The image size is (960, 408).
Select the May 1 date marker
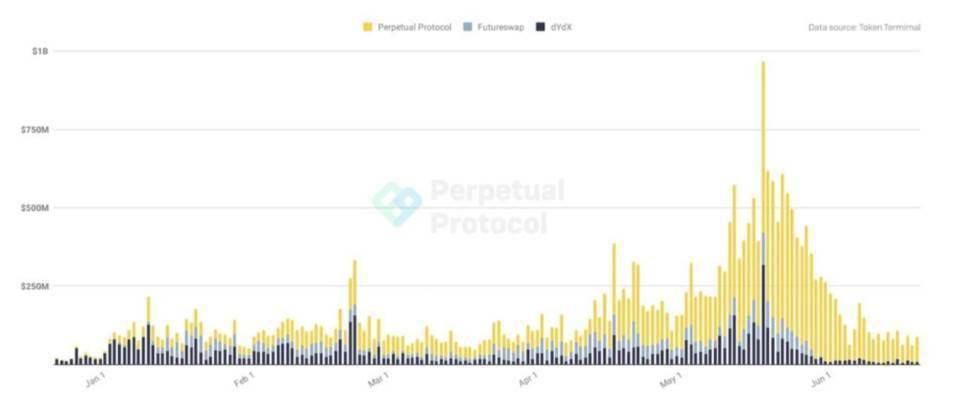[671, 381]
